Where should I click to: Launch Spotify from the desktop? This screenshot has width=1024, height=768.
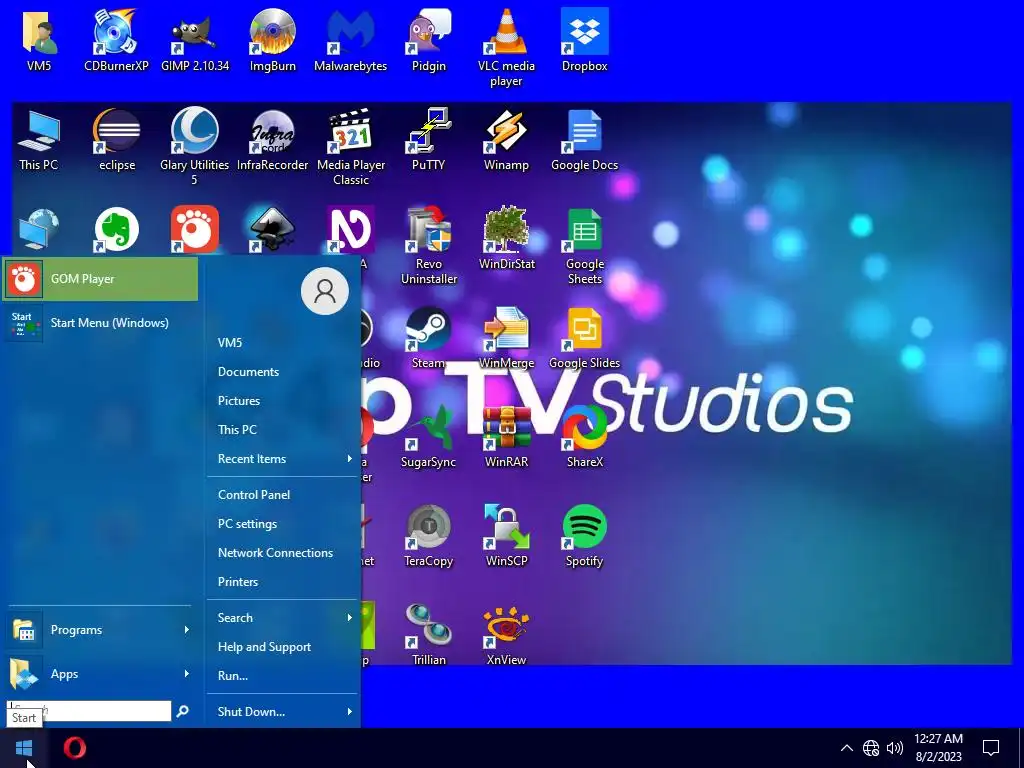pos(584,536)
